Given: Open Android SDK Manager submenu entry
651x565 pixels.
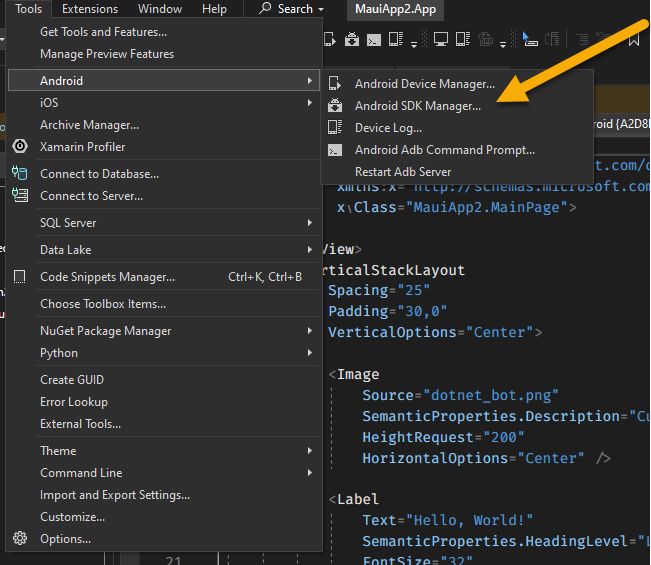Looking at the screenshot, I should point(457,105).
